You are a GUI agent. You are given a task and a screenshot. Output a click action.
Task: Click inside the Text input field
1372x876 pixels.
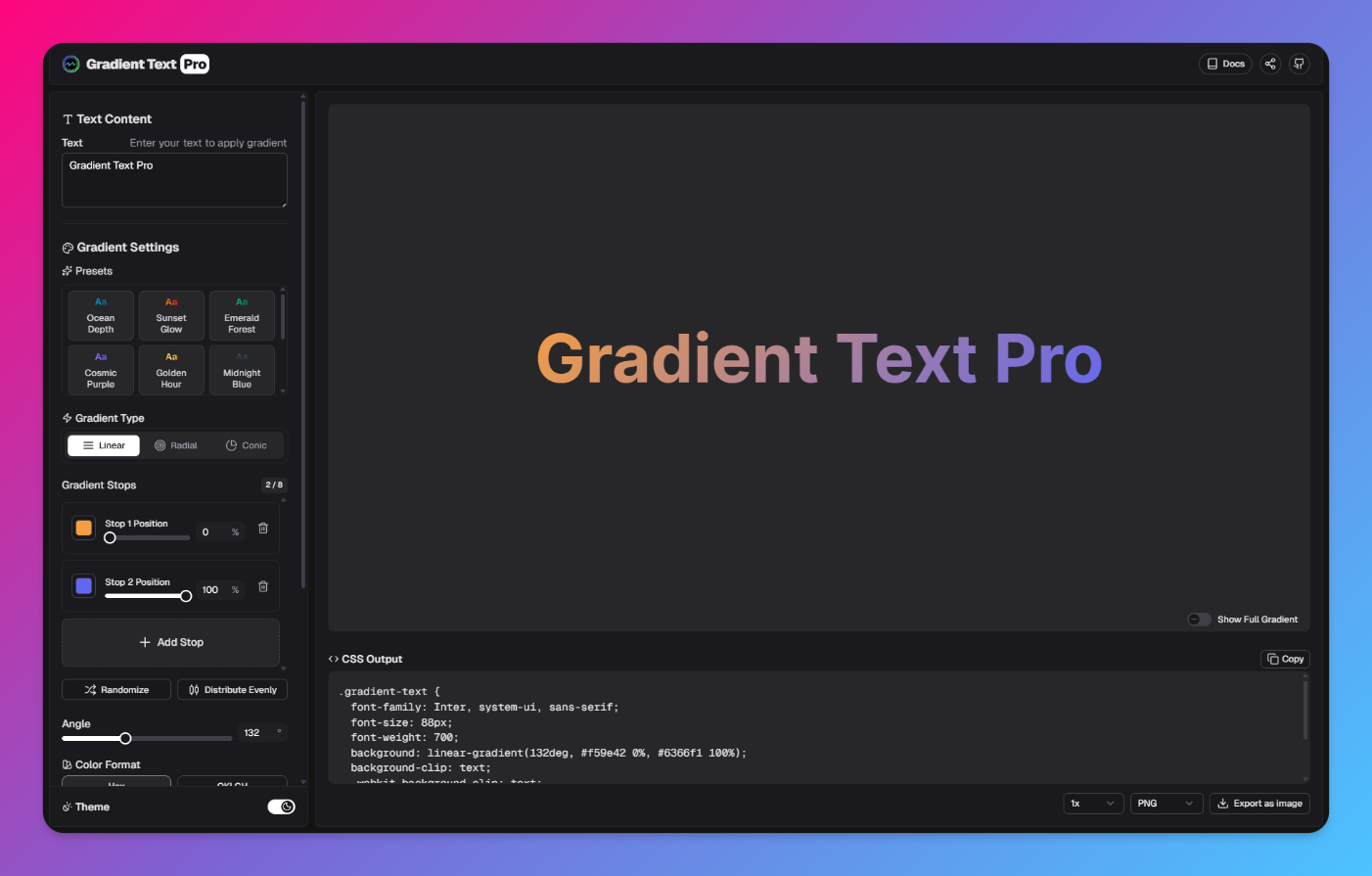click(x=174, y=180)
